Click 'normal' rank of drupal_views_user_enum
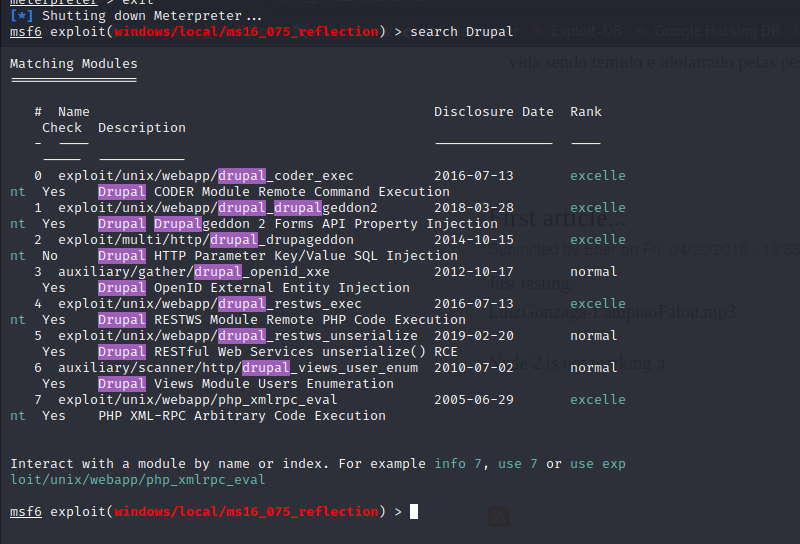 click(593, 368)
